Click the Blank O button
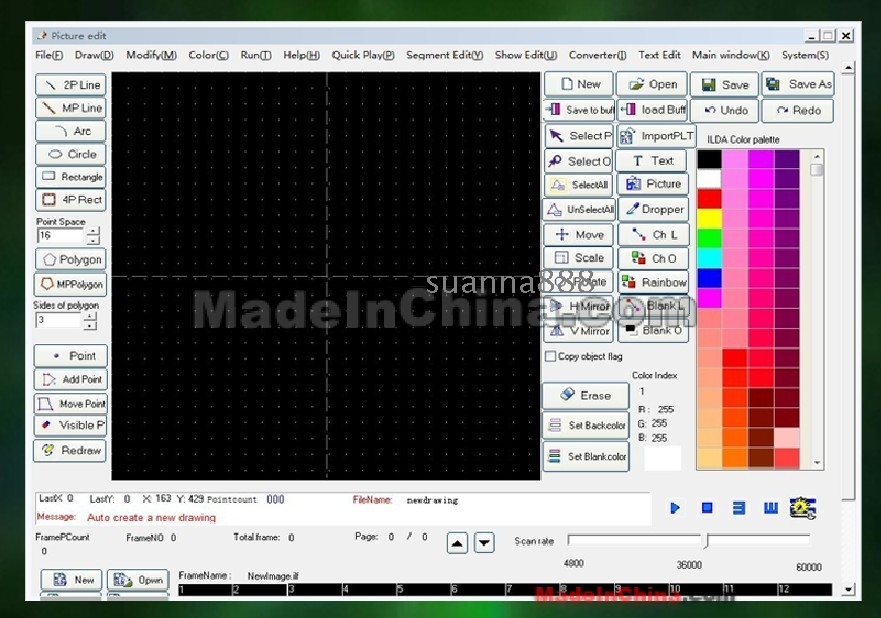Screen dimensions: 881x618 point(653,330)
